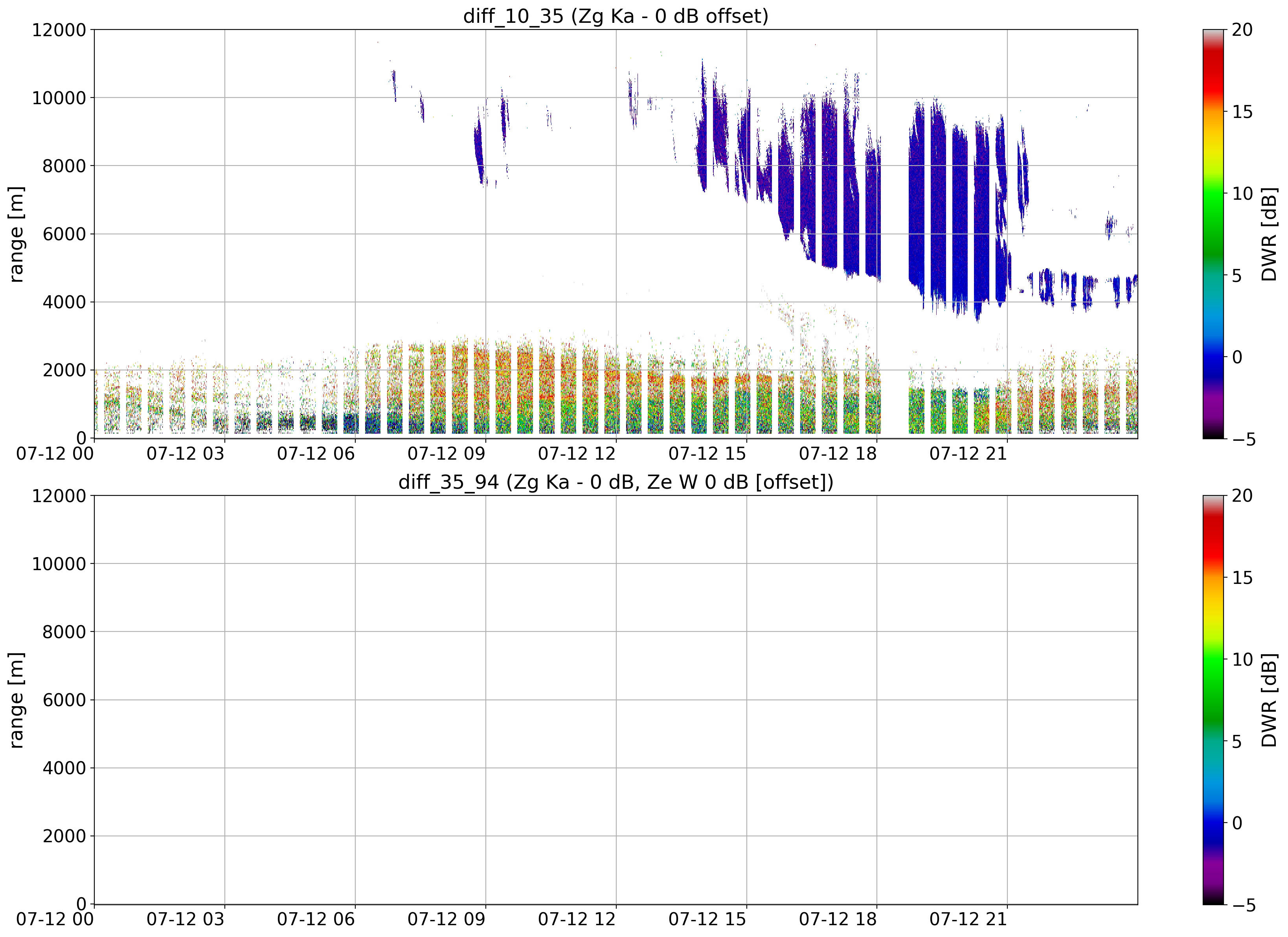Select the red region of the top colorbar
This screenshot has width=1288, height=937.
pyautogui.click(x=1214, y=71)
